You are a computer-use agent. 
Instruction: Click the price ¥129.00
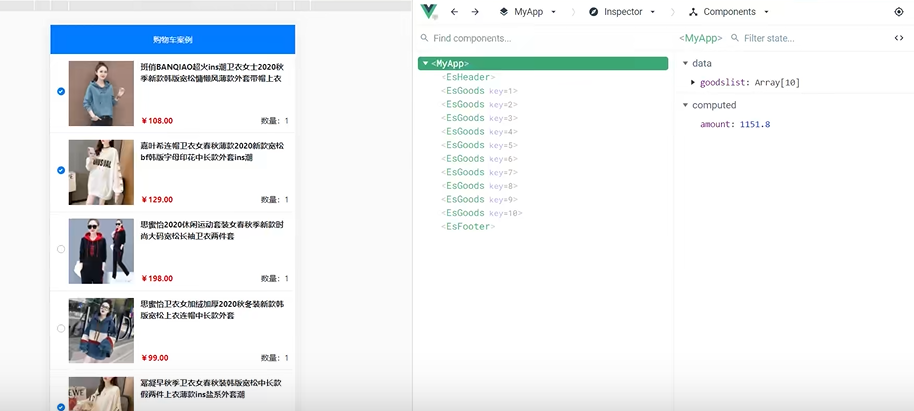[x=157, y=199]
